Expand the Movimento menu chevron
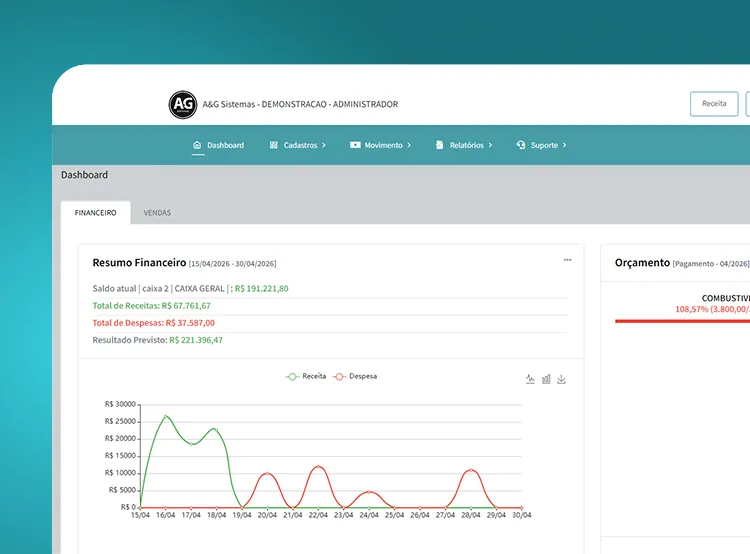Screen dimensions: 750x554 point(409,145)
